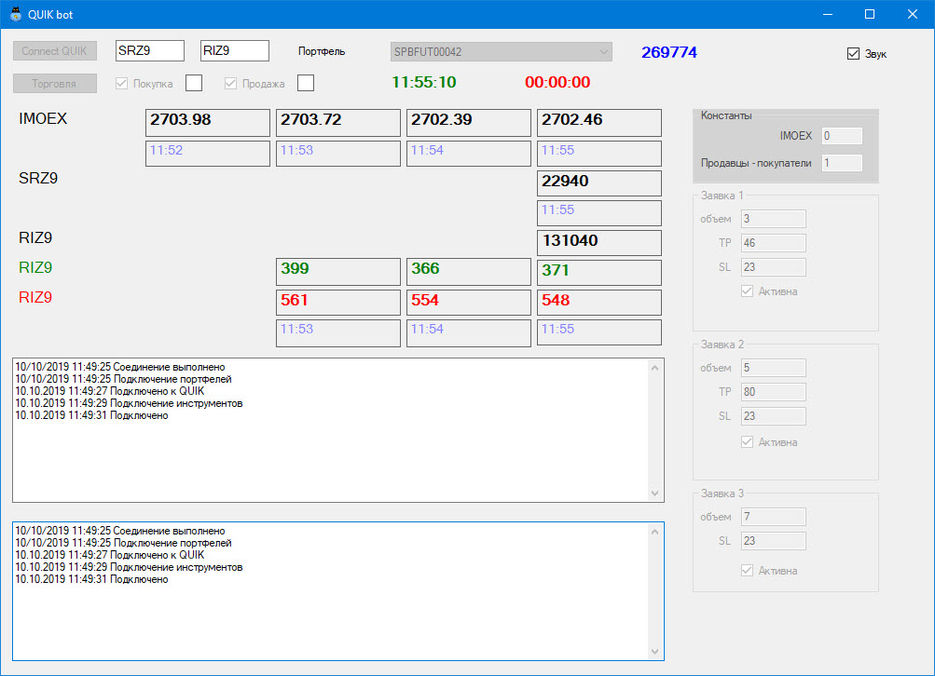This screenshot has height=676, width=935.
Task: Click the IMOEX value 2702.46
Action: (x=599, y=123)
